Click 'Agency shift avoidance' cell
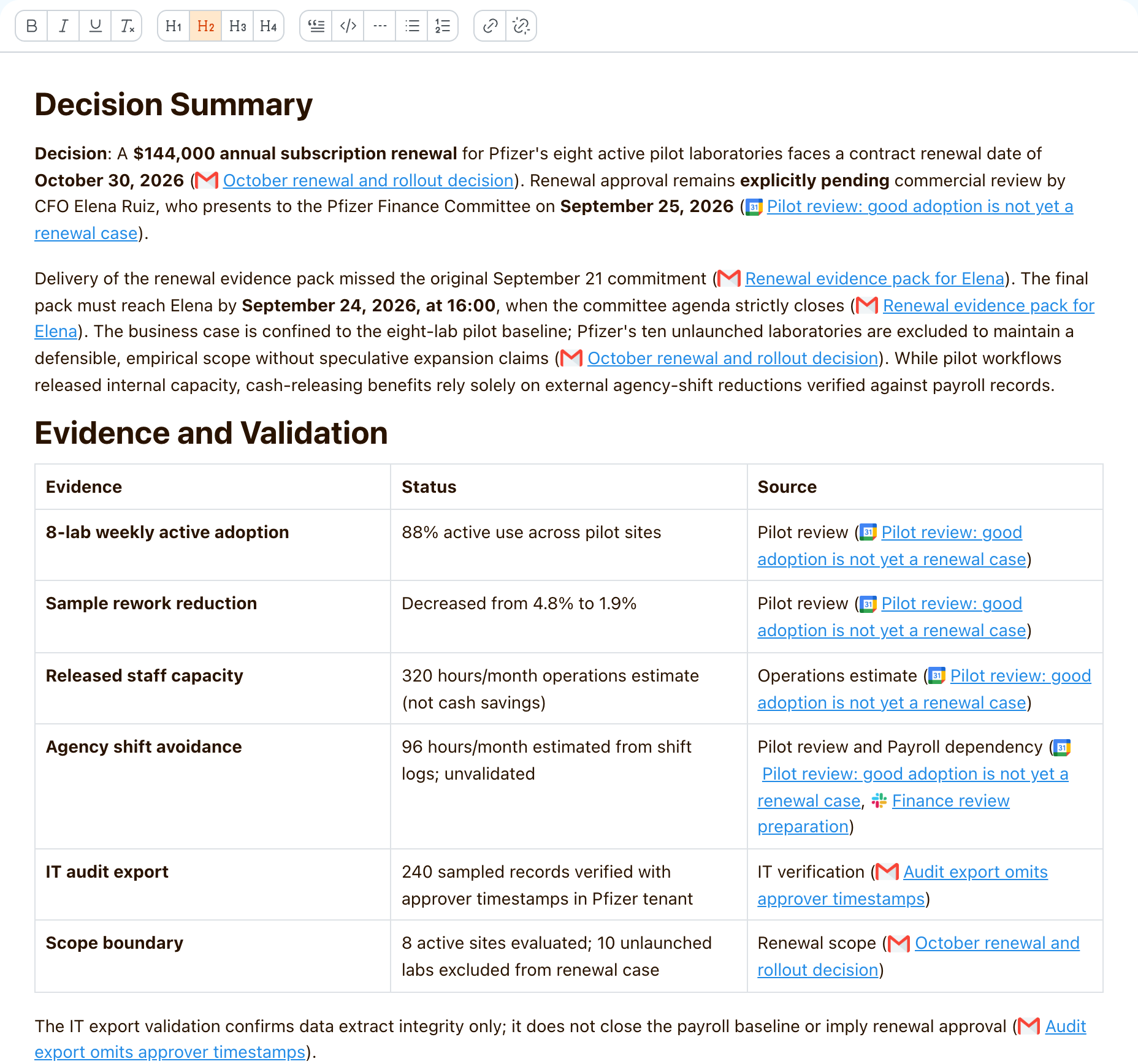The width and height of the screenshot is (1138, 1064). (213, 786)
